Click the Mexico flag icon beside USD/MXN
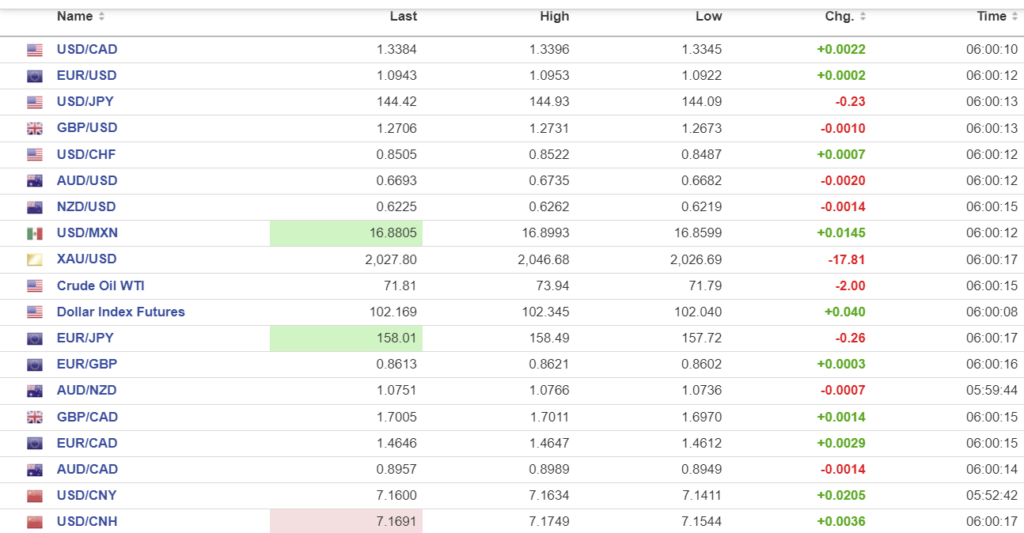 point(35,233)
